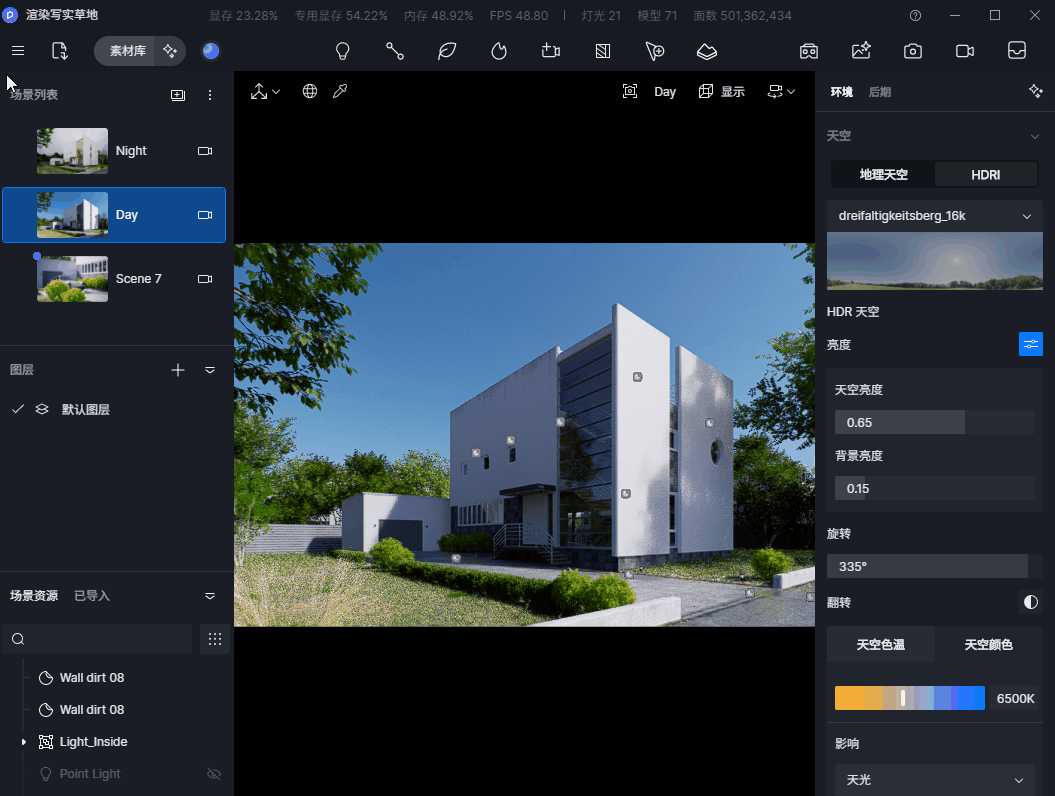Click the globe icon in viewport toolbar
This screenshot has height=796, width=1055.
[310, 92]
